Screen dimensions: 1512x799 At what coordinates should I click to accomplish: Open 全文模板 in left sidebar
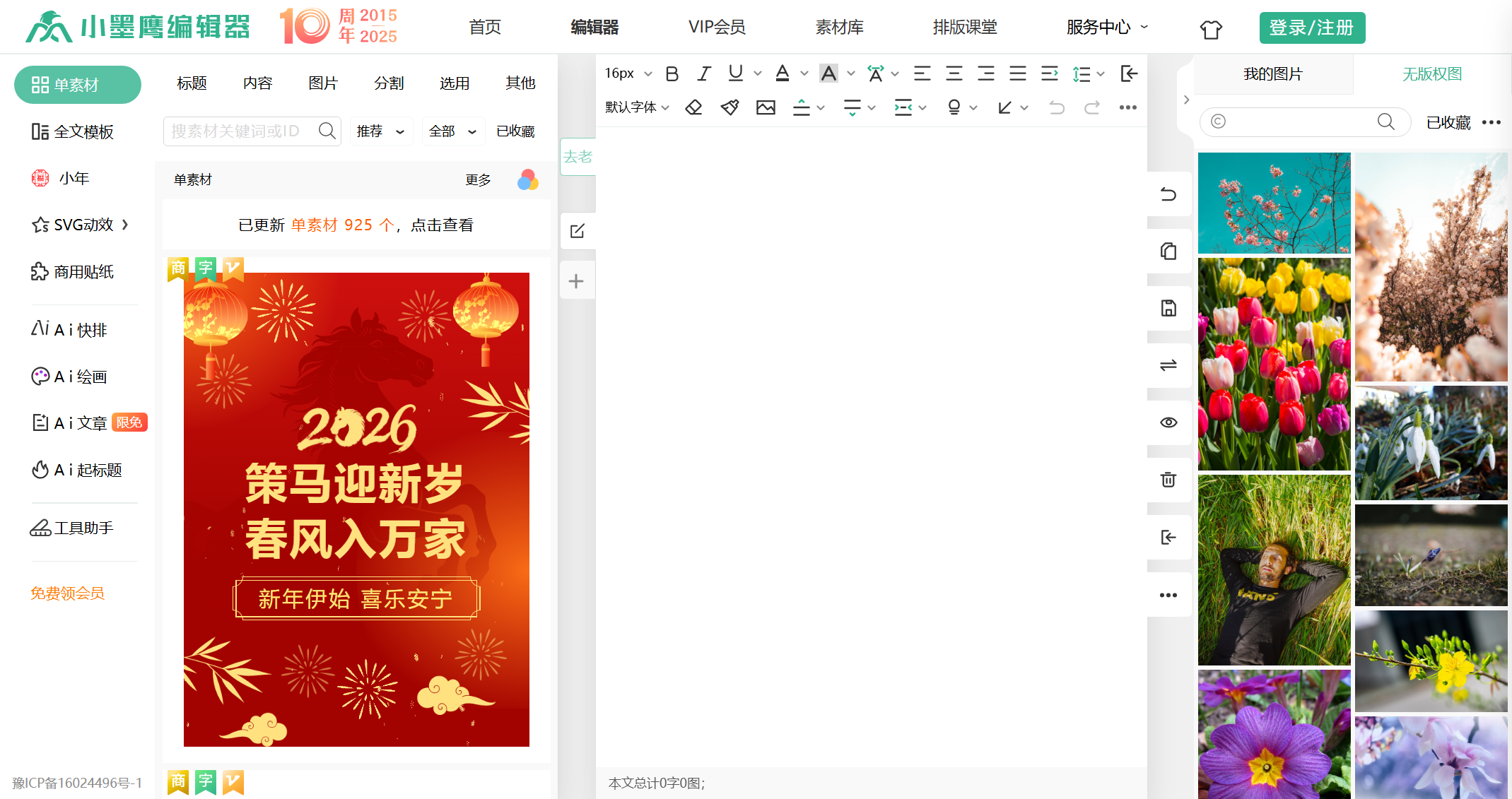click(72, 132)
